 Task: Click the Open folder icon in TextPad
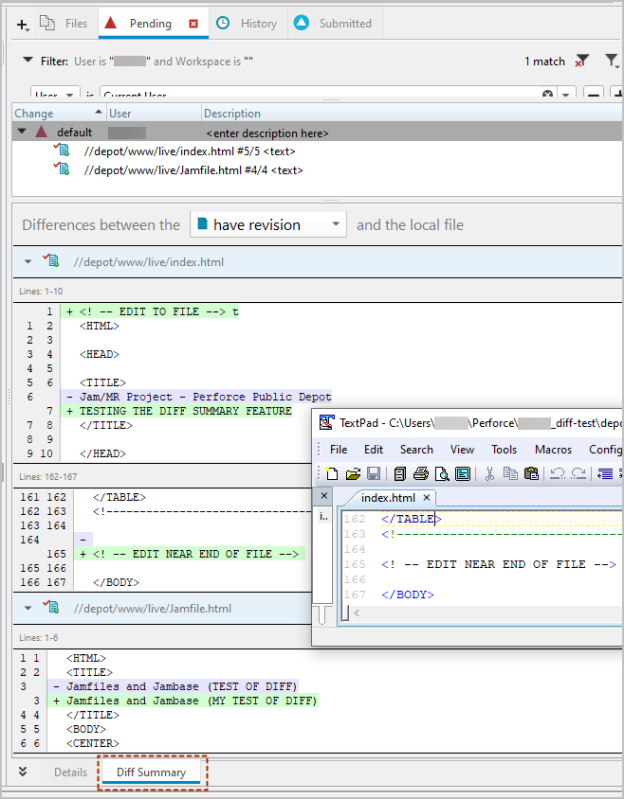[352, 473]
